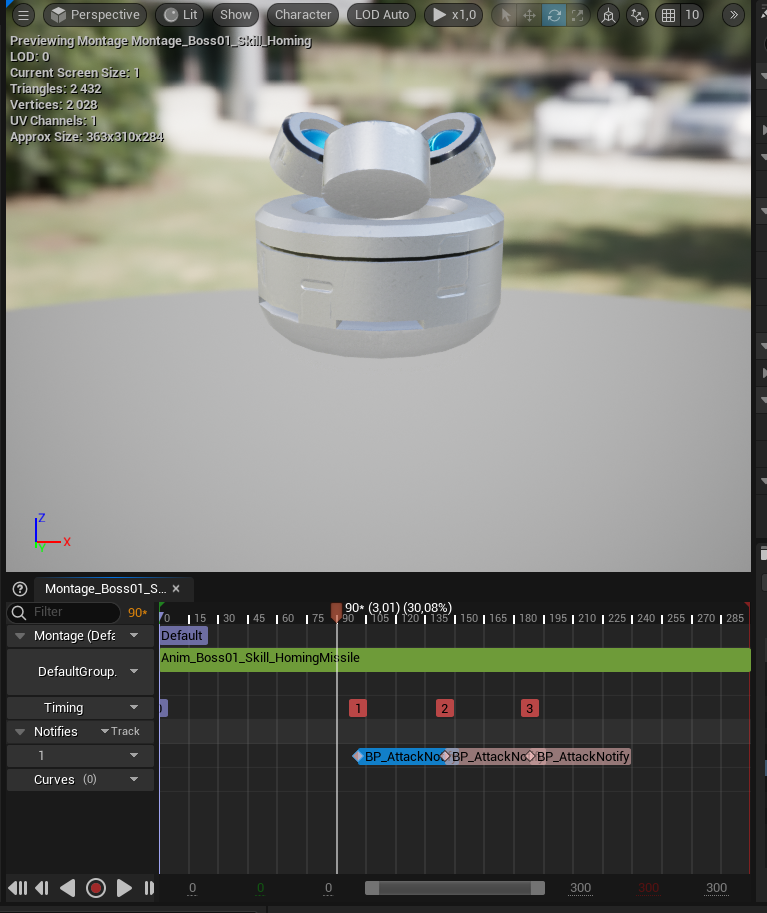Select the scale gizmo tool

click(x=577, y=15)
